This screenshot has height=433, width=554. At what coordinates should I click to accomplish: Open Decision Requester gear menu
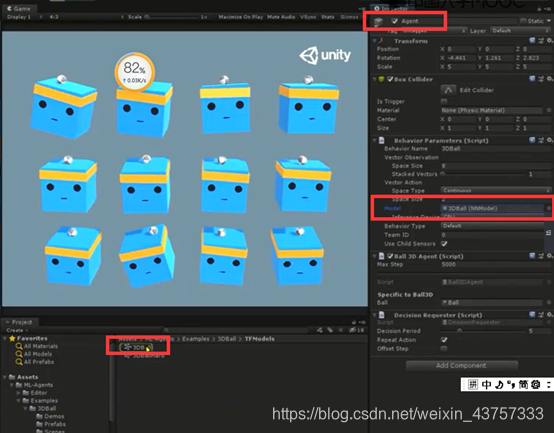pos(549,314)
